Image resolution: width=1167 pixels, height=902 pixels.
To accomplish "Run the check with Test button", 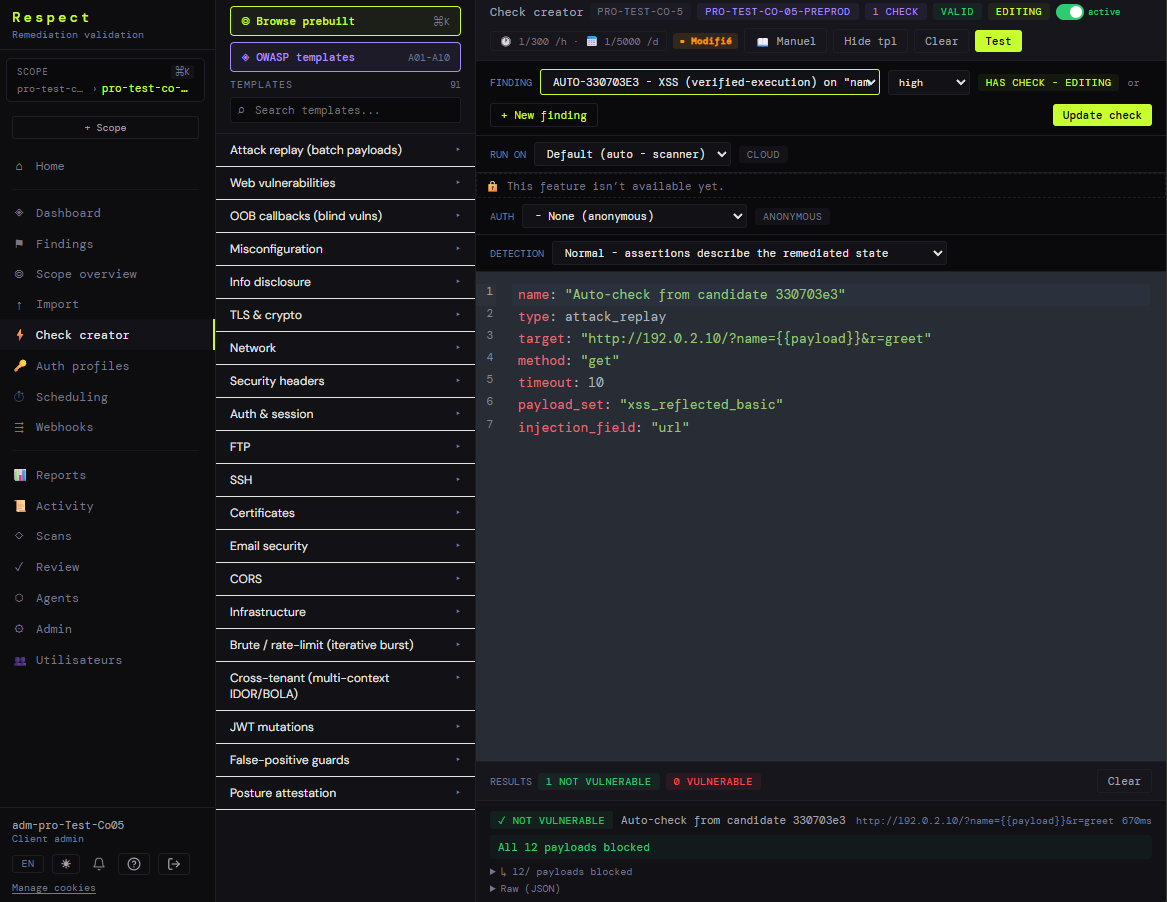I will [998, 42].
